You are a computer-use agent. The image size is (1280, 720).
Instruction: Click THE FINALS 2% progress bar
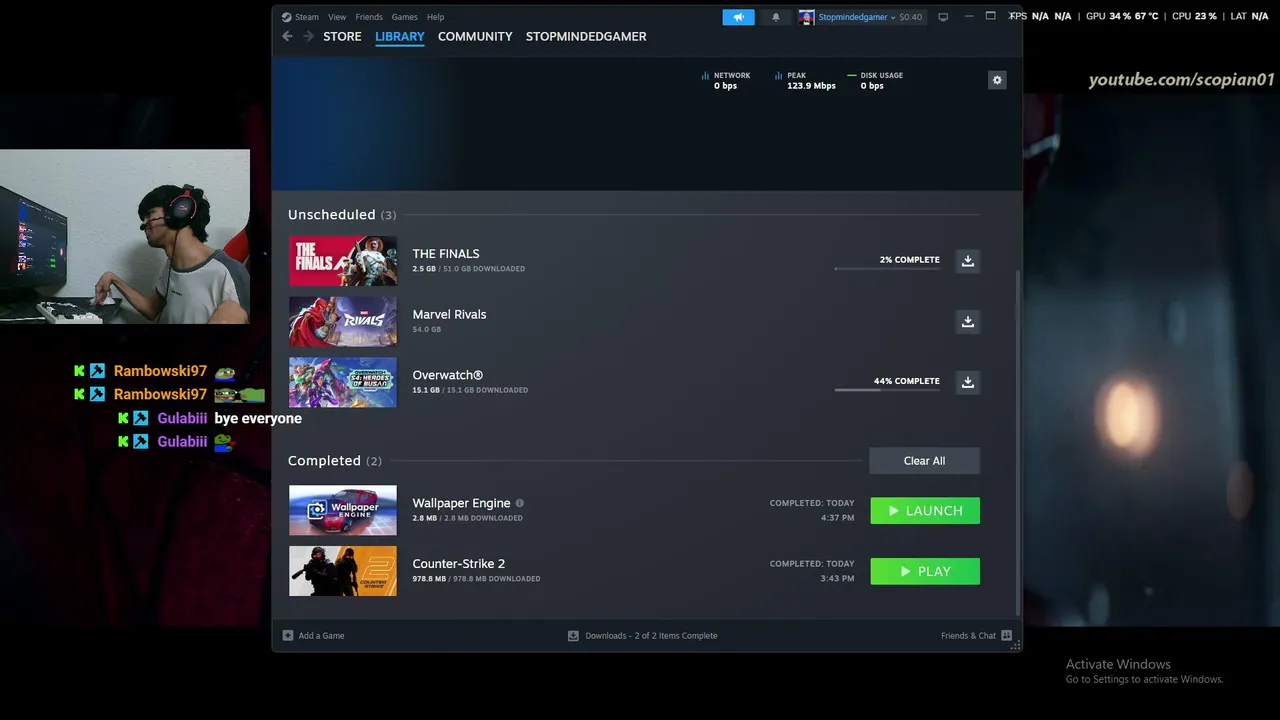tap(887, 268)
